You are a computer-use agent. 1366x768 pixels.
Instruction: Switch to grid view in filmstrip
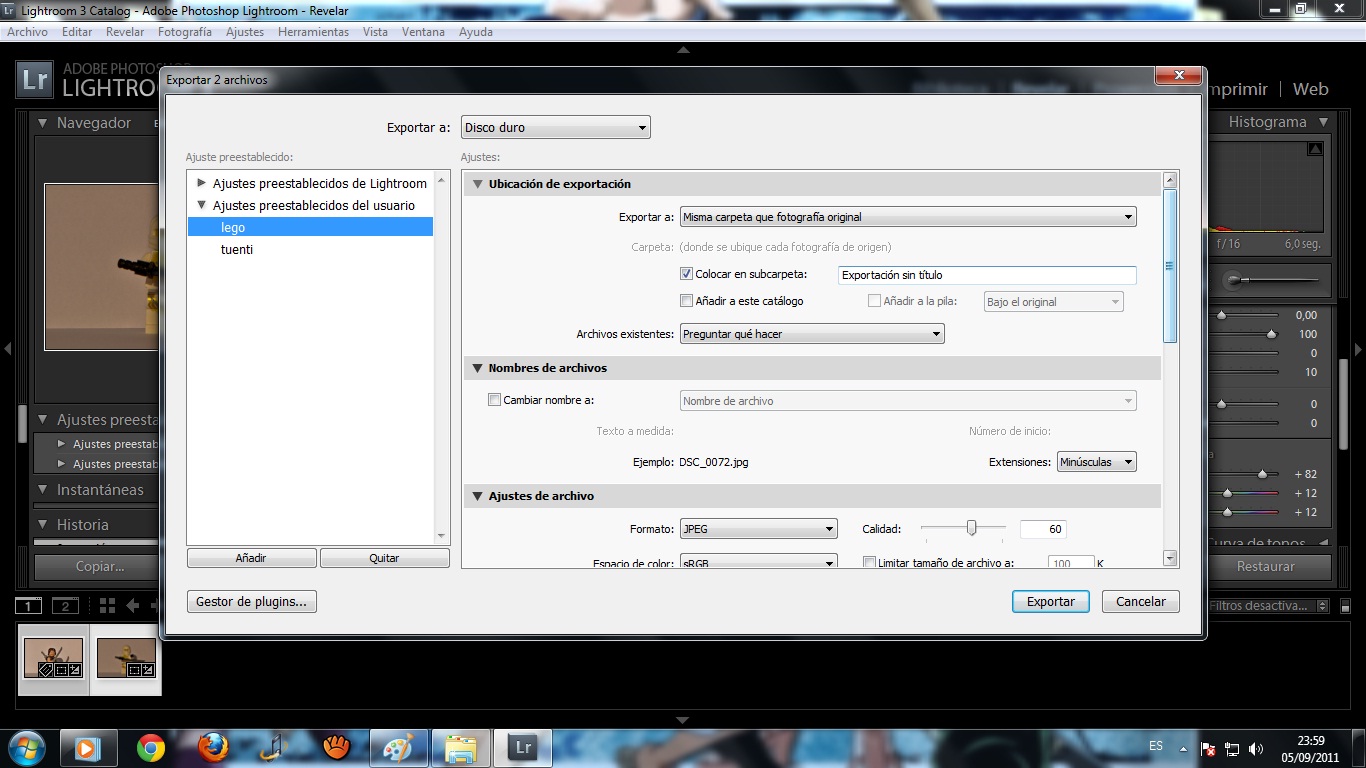(106, 606)
